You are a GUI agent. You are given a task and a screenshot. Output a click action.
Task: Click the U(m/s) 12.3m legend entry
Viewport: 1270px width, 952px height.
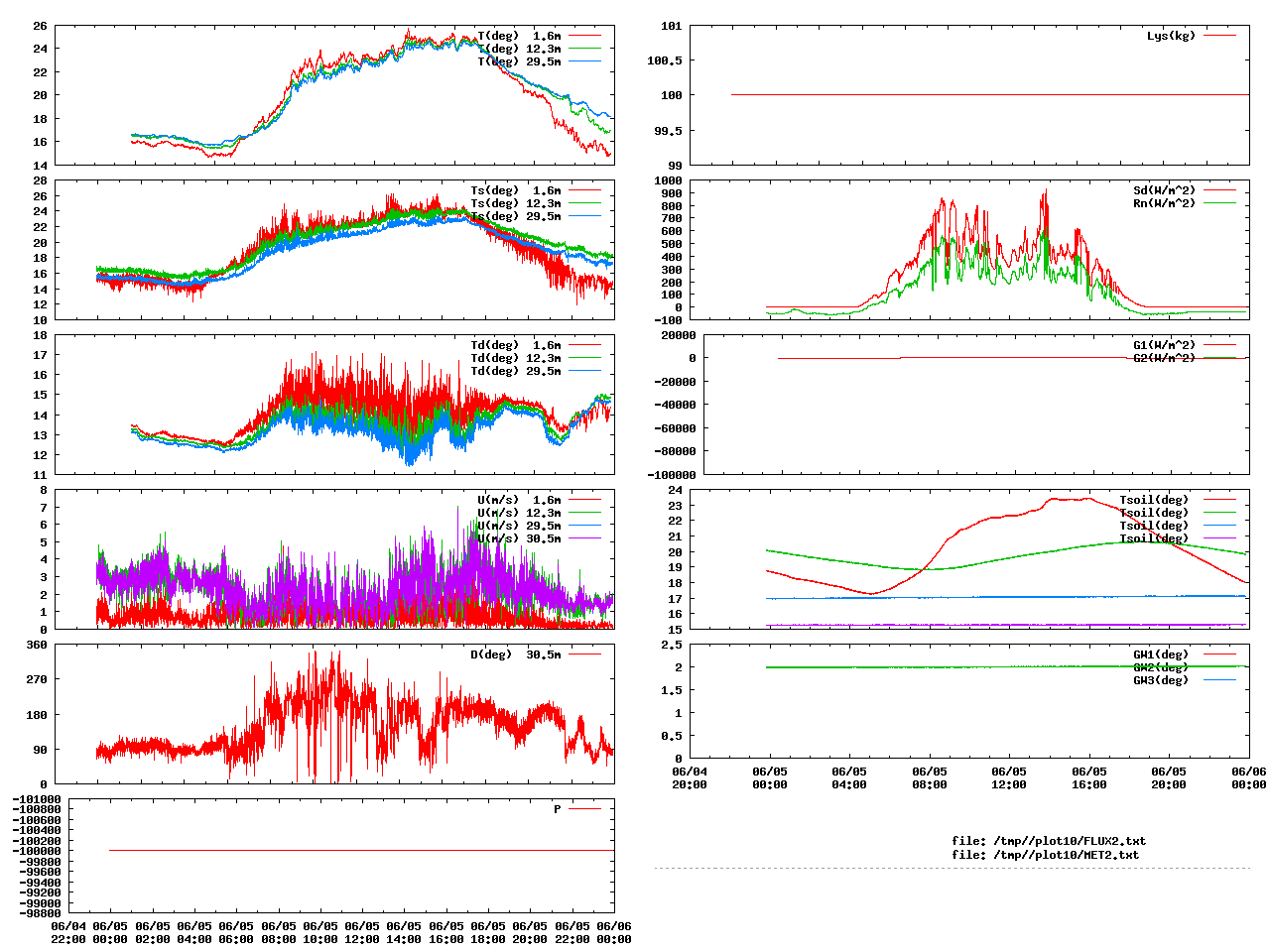click(519, 513)
